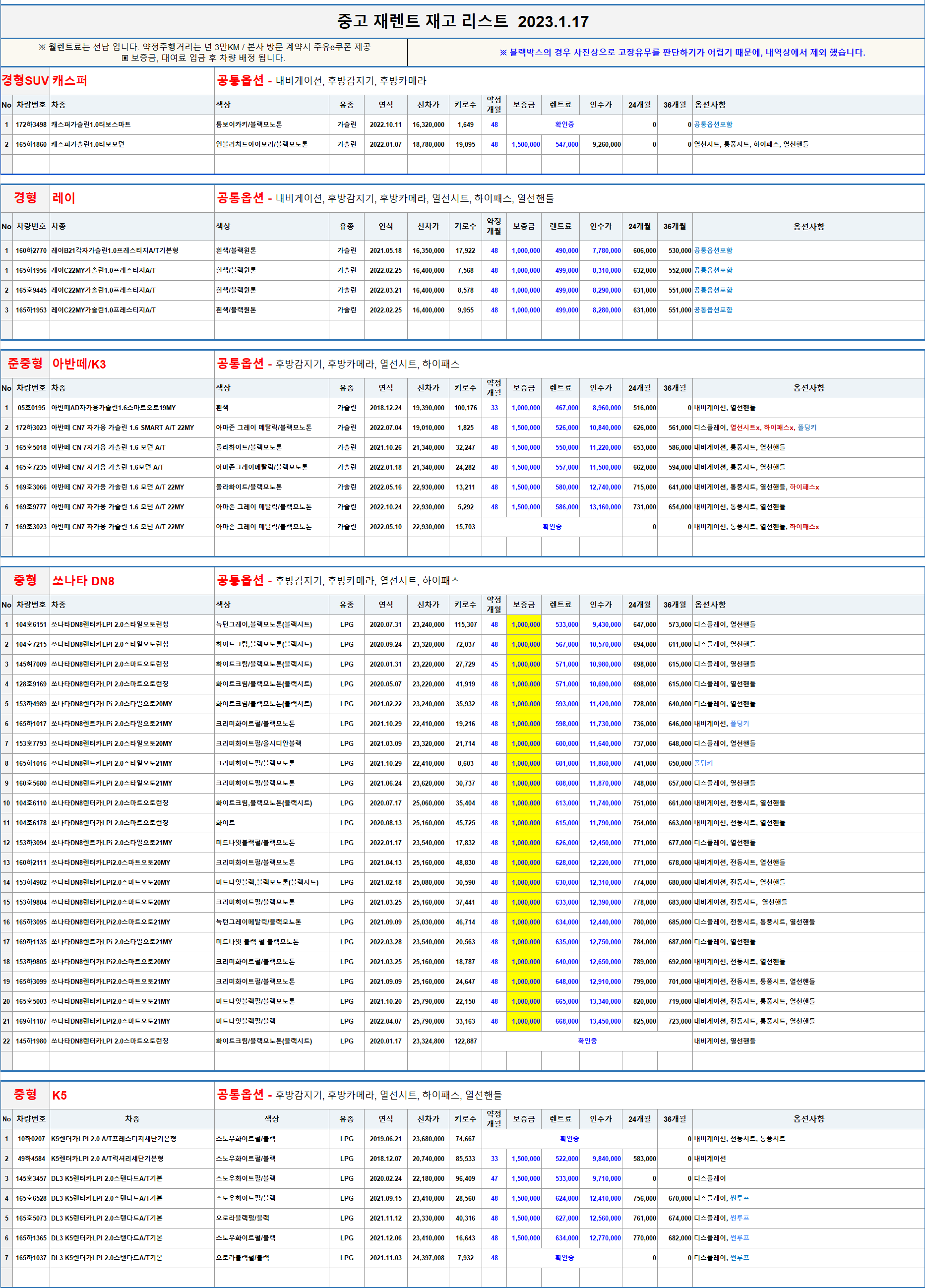Click new car price 25,060,000

(428, 803)
